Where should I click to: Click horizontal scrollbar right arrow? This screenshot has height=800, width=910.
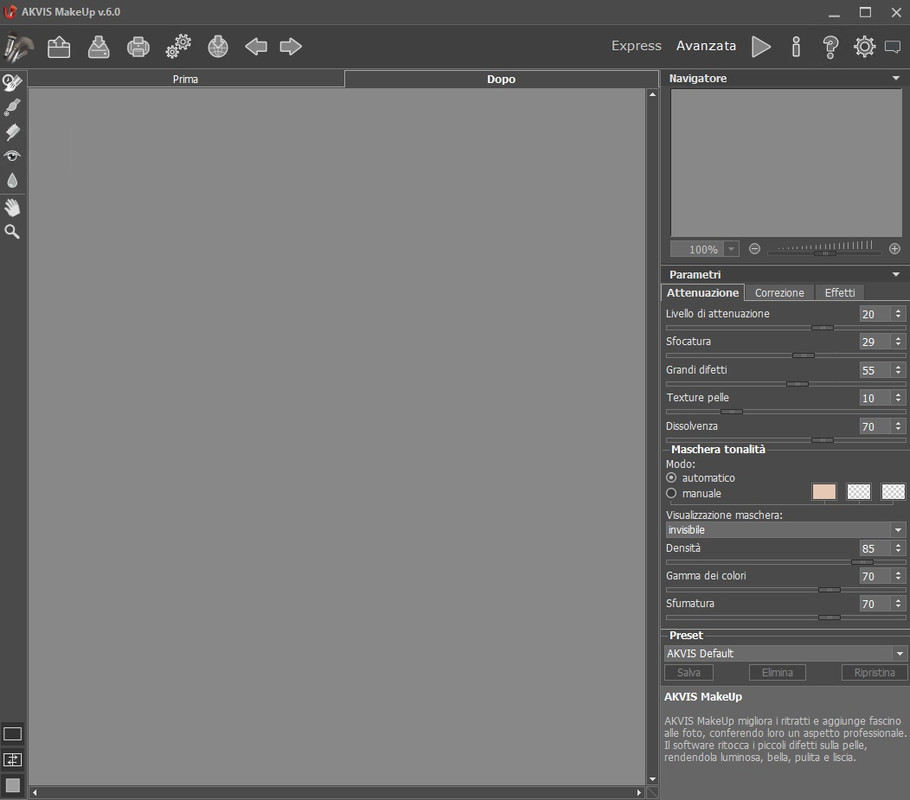(639, 792)
